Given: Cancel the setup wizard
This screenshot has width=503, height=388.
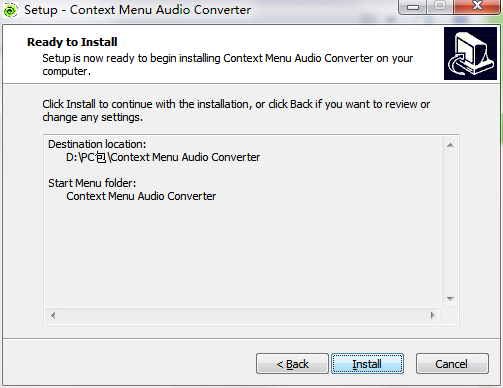Looking at the screenshot, I should click(452, 364).
